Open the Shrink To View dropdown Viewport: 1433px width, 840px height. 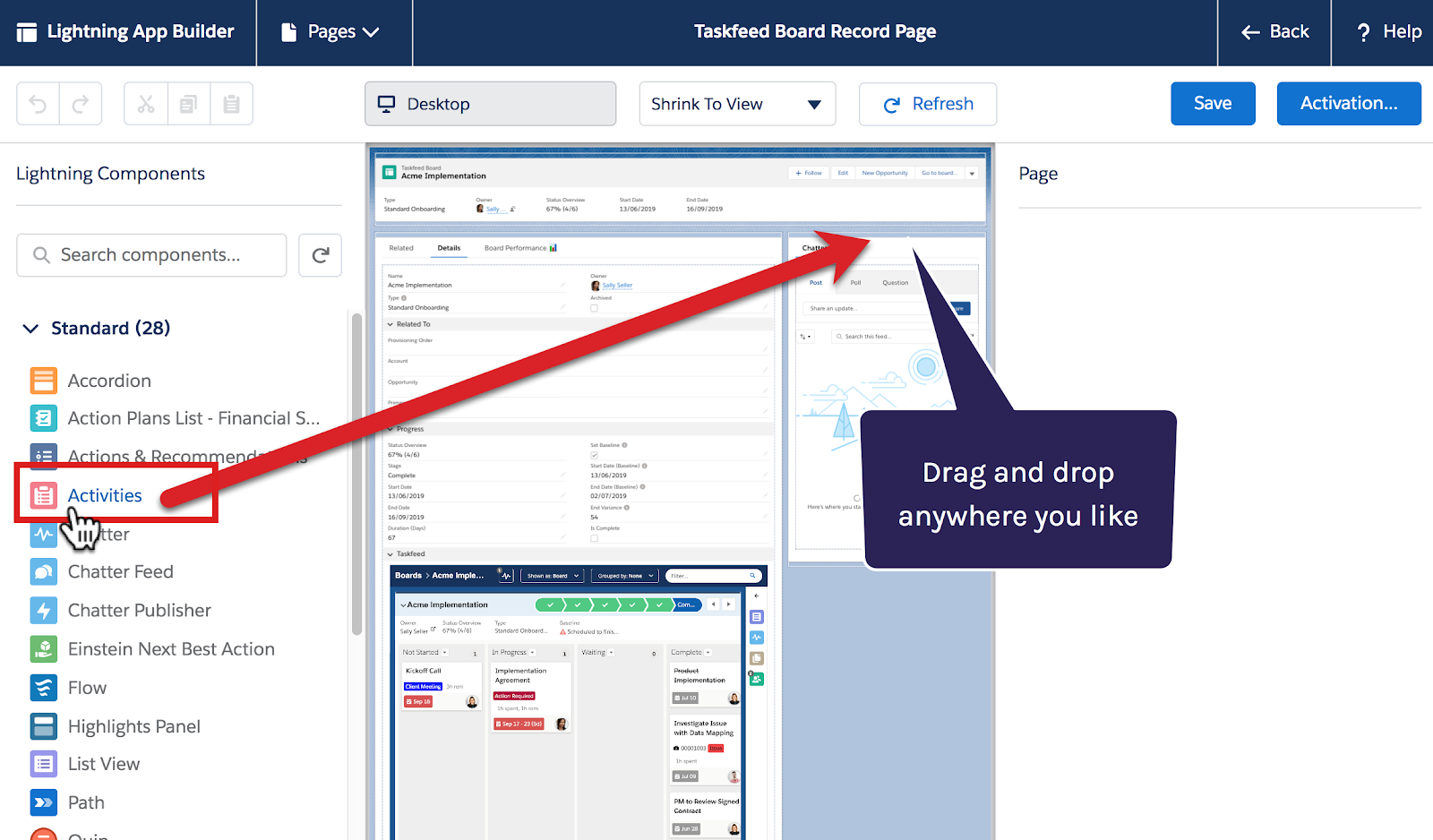737,104
